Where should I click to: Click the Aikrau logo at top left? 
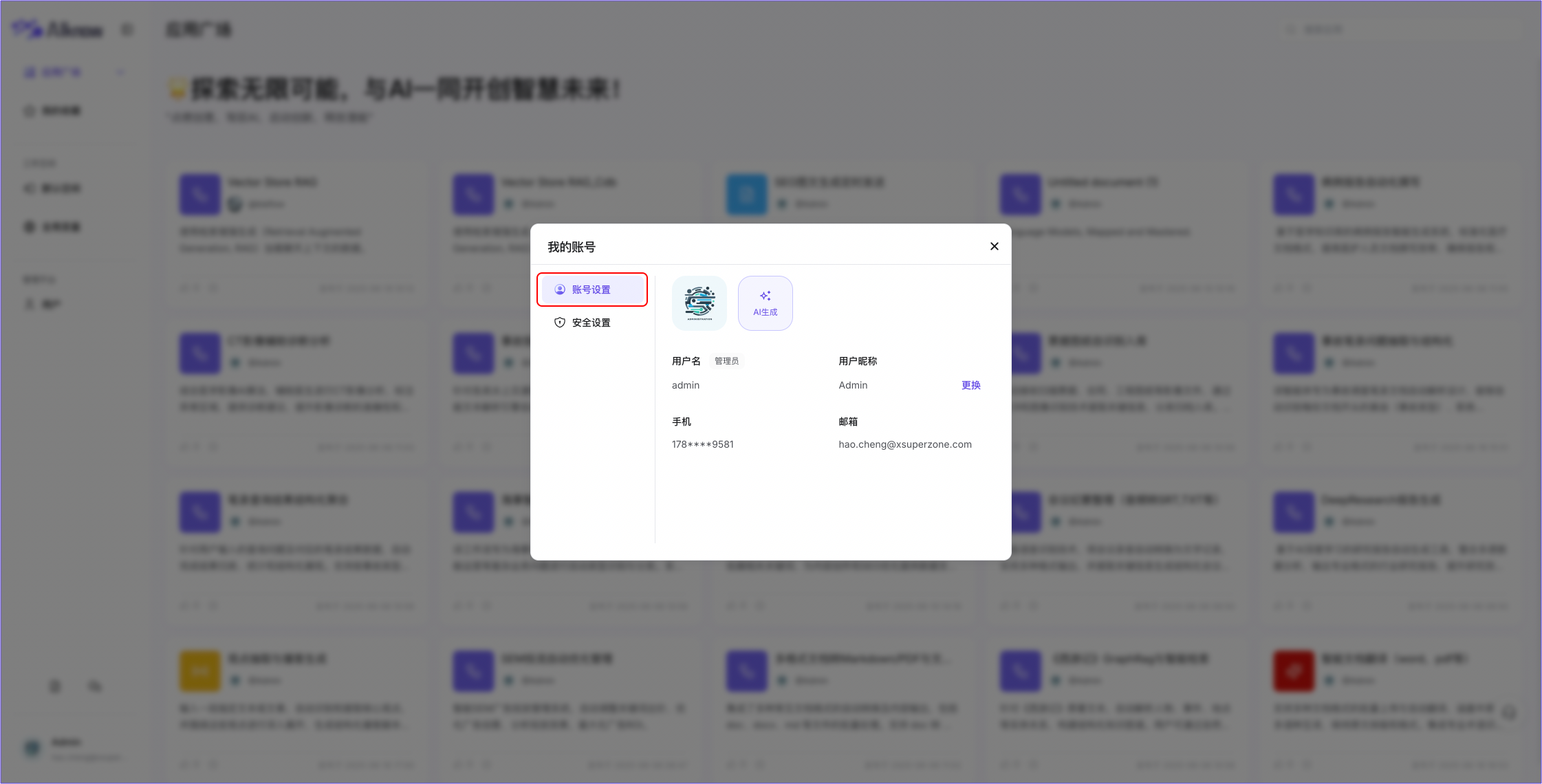click(58, 30)
